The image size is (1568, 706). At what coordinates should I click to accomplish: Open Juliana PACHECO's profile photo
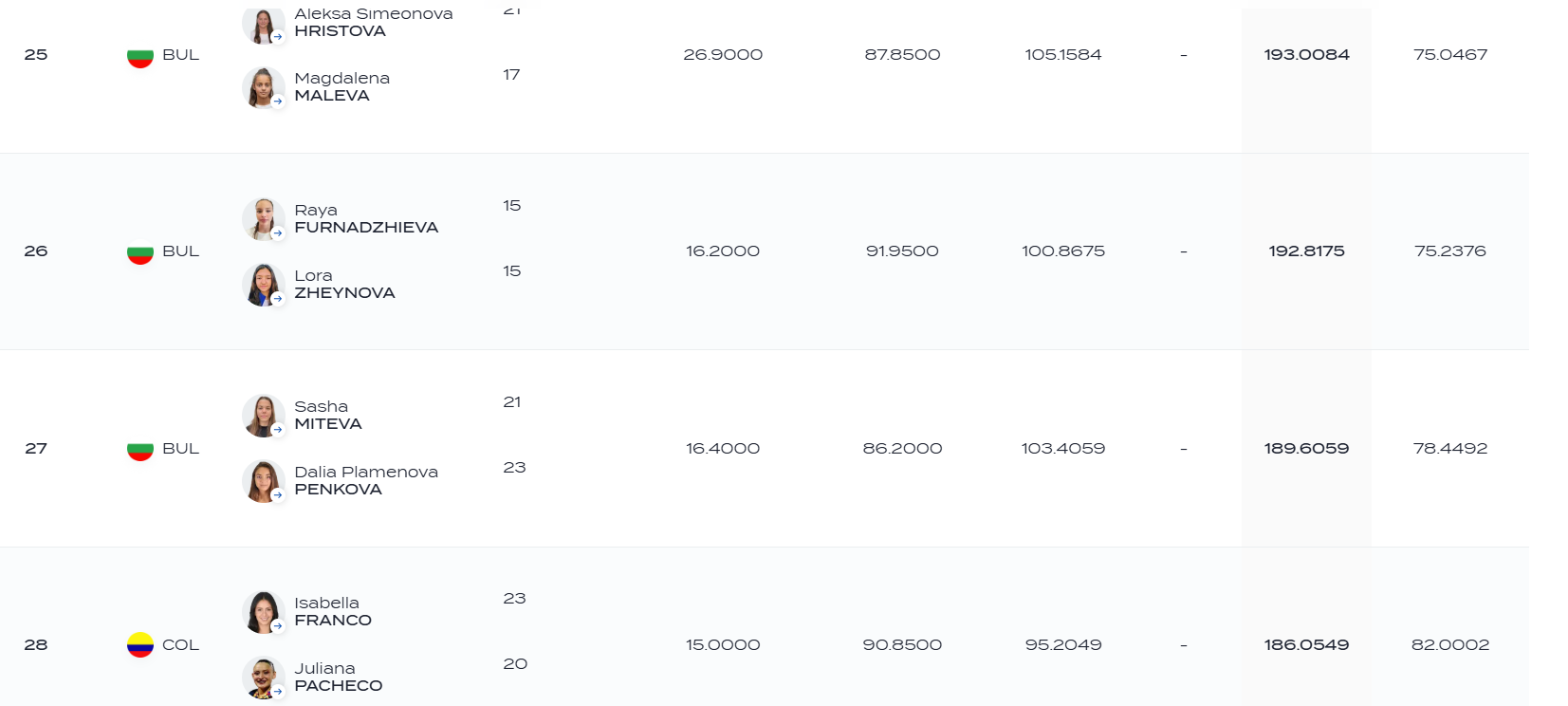click(263, 678)
